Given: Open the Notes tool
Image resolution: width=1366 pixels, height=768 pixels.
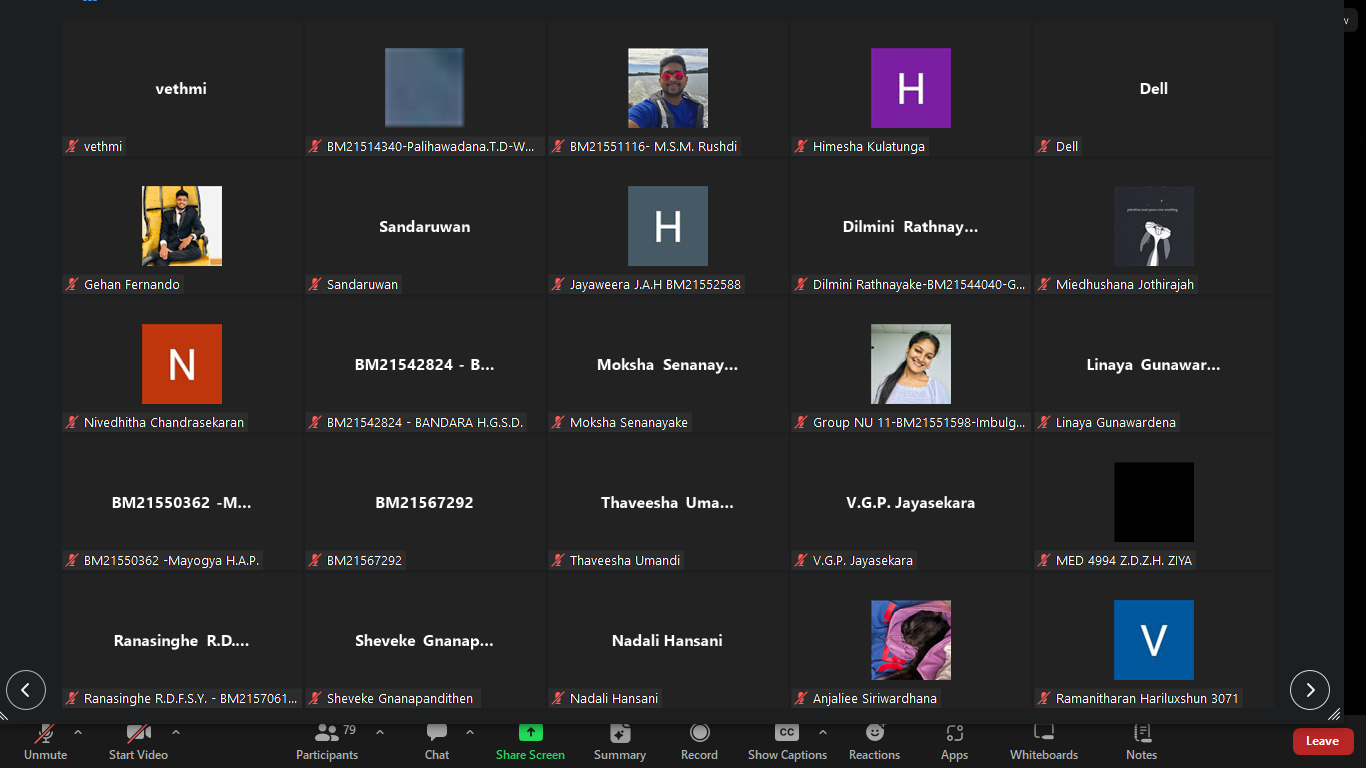Looking at the screenshot, I should (x=1141, y=741).
